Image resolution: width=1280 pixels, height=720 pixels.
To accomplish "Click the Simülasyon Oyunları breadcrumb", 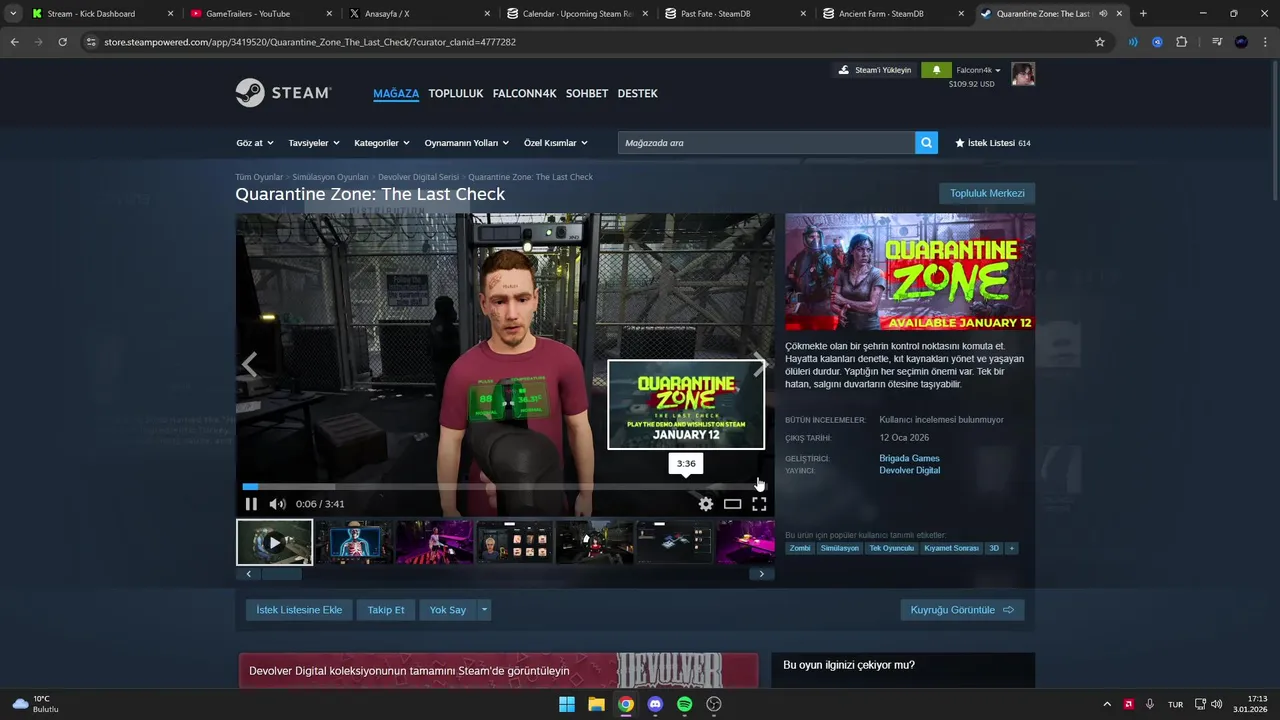I will [330, 177].
